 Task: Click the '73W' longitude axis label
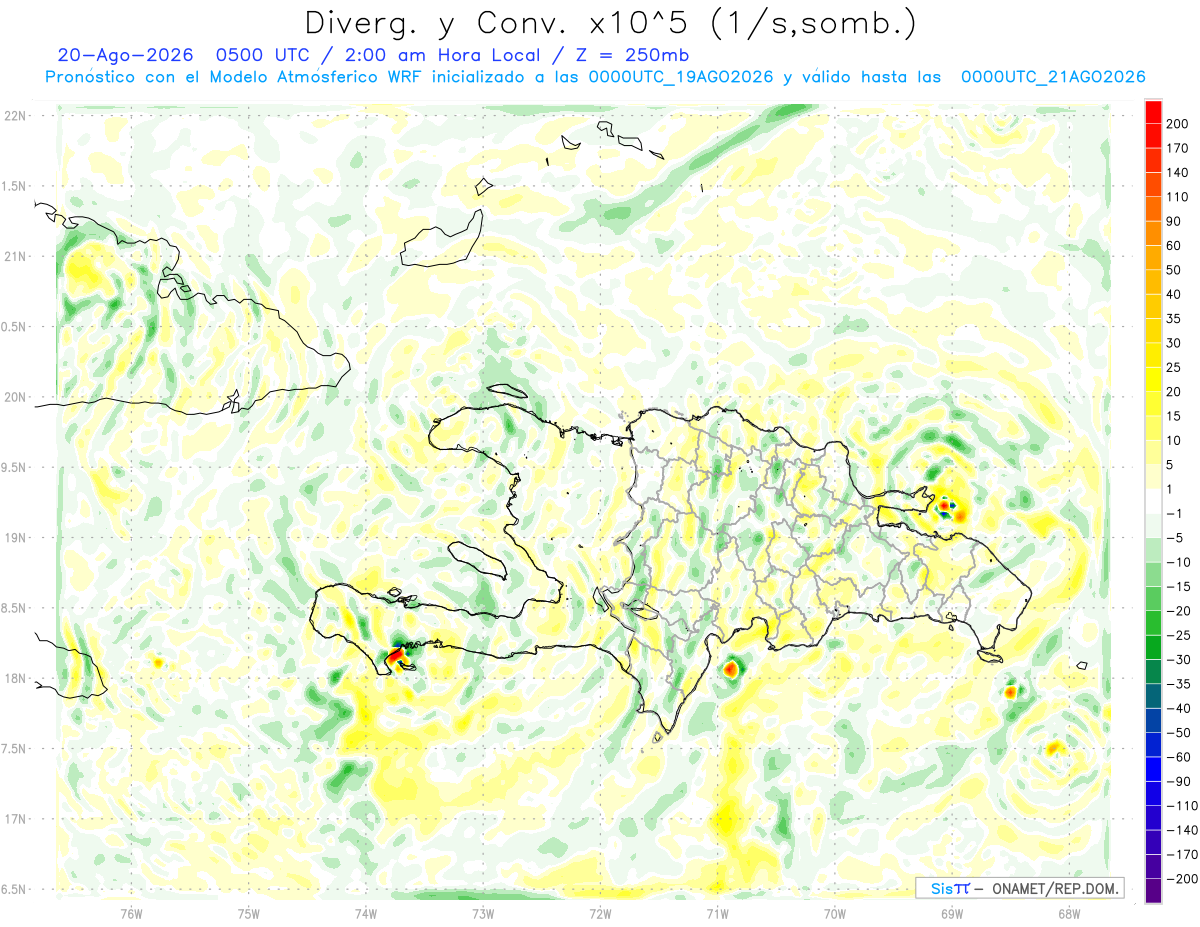tap(482, 914)
